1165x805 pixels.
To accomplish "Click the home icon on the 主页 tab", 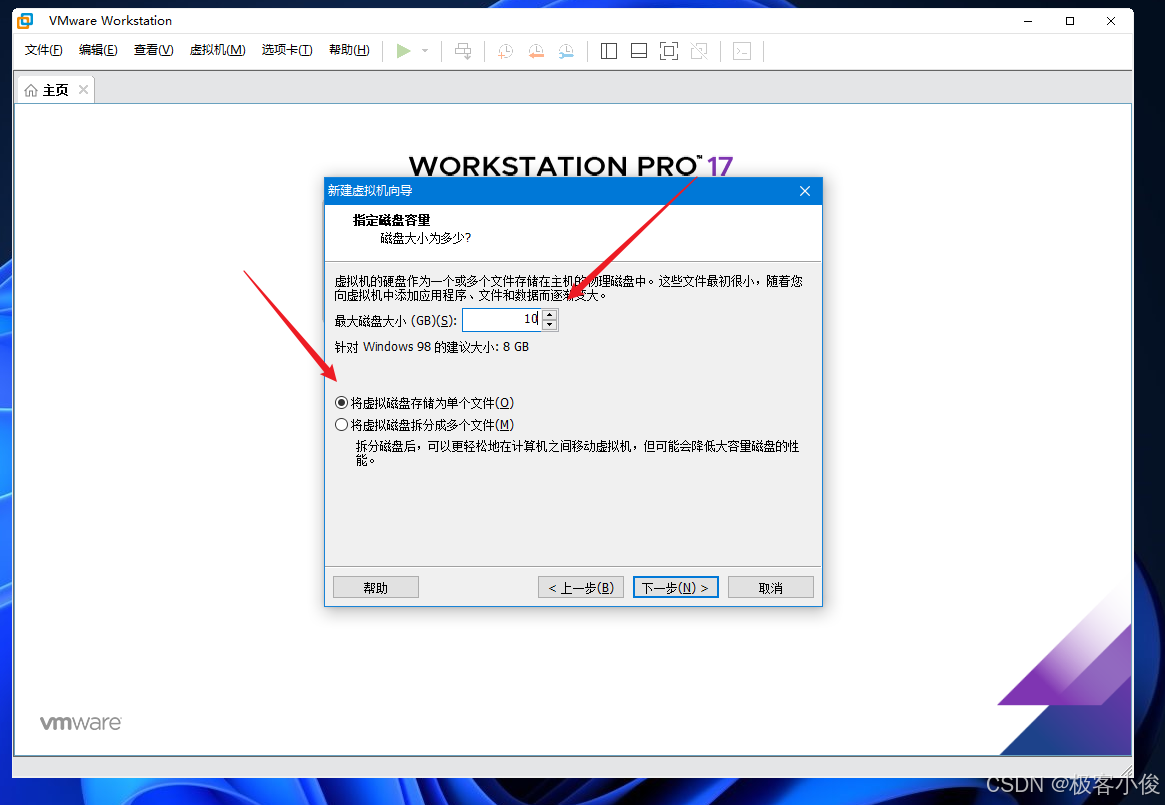I will pyautogui.click(x=31, y=90).
